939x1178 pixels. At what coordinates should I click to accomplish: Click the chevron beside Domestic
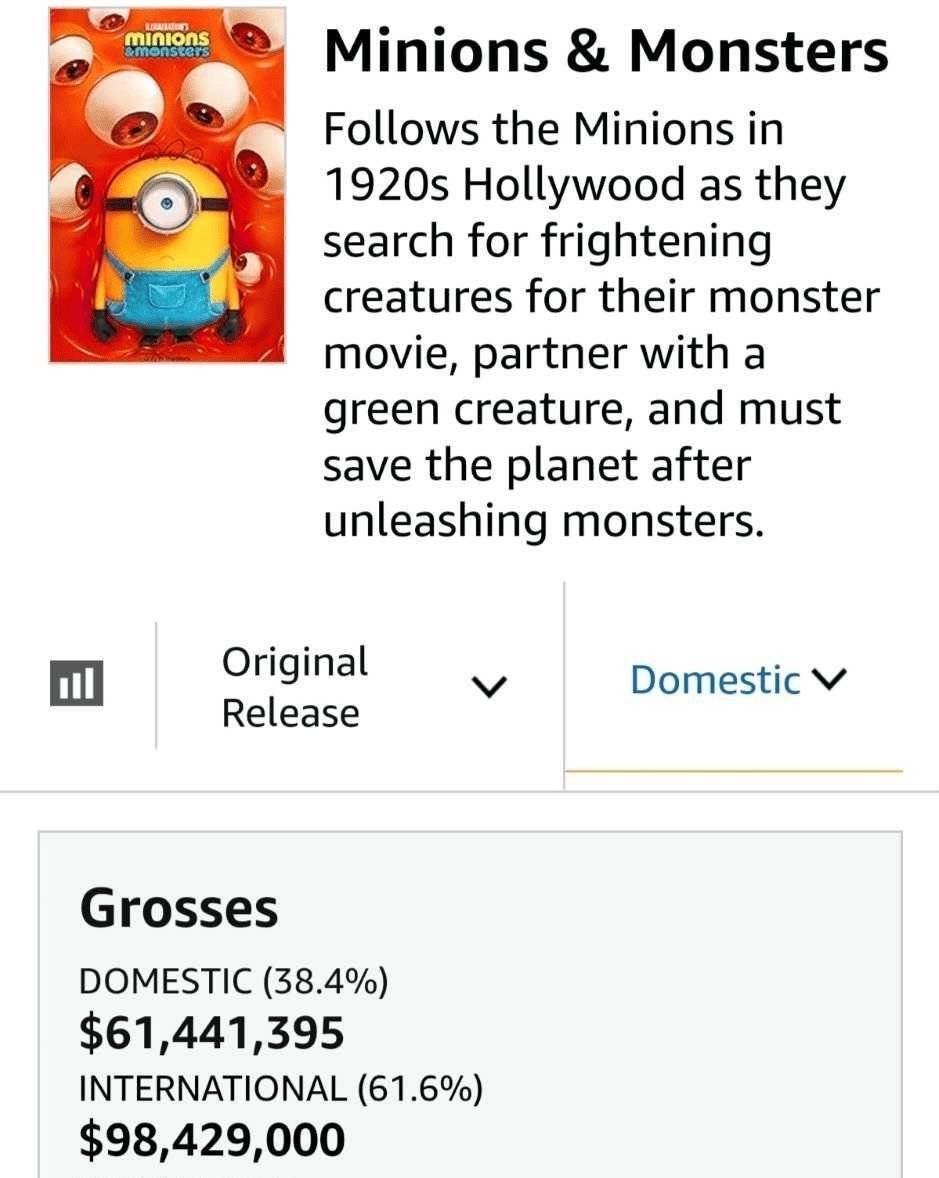830,678
